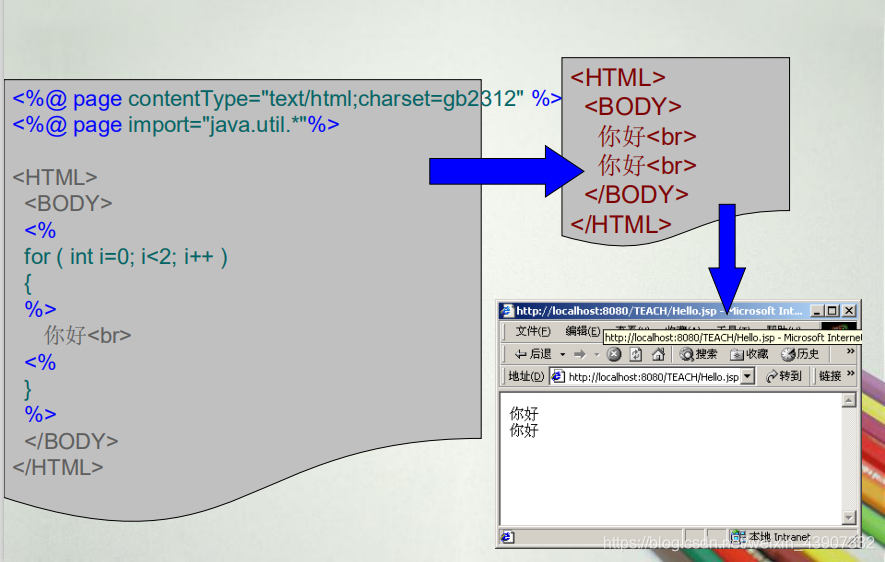
Task: Click the Home icon in the browser toolbar
Action: (x=658, y=354)
